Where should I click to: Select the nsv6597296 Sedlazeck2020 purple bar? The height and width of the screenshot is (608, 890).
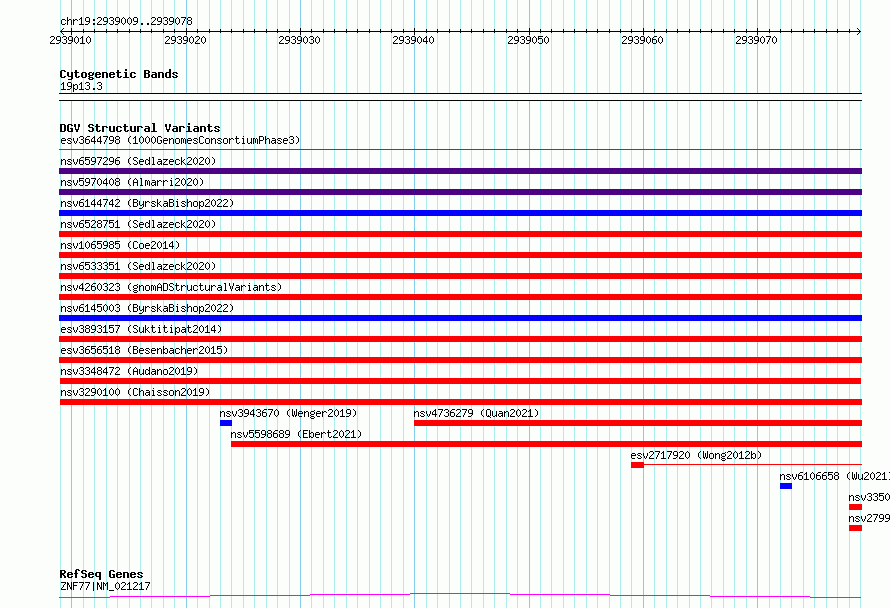pyautogui.click(x=460, y=171)
